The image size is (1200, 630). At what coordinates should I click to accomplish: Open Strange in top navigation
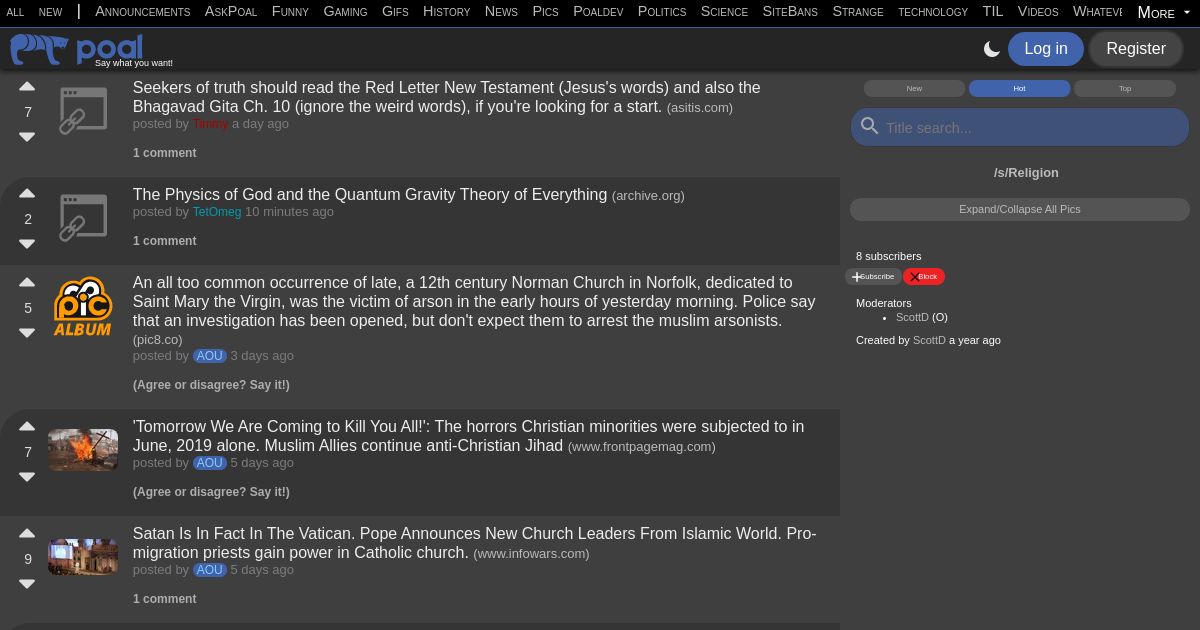click(858, 12)
